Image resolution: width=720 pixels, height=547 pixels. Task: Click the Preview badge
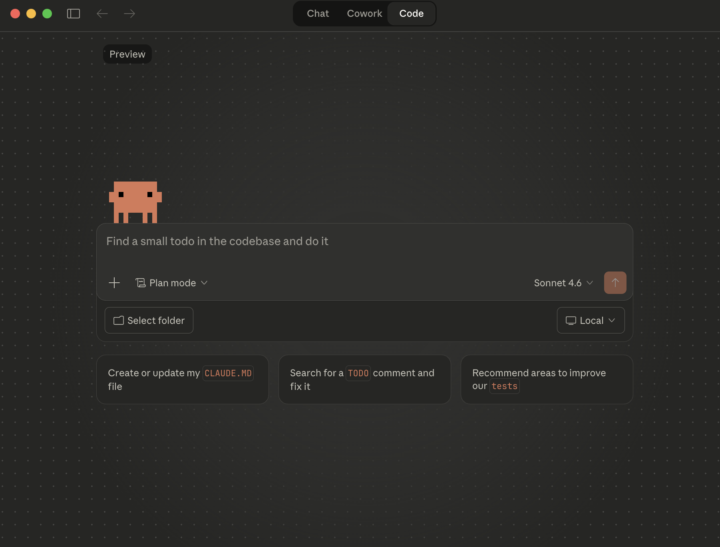pyautogui.click(x=127, y=54)
